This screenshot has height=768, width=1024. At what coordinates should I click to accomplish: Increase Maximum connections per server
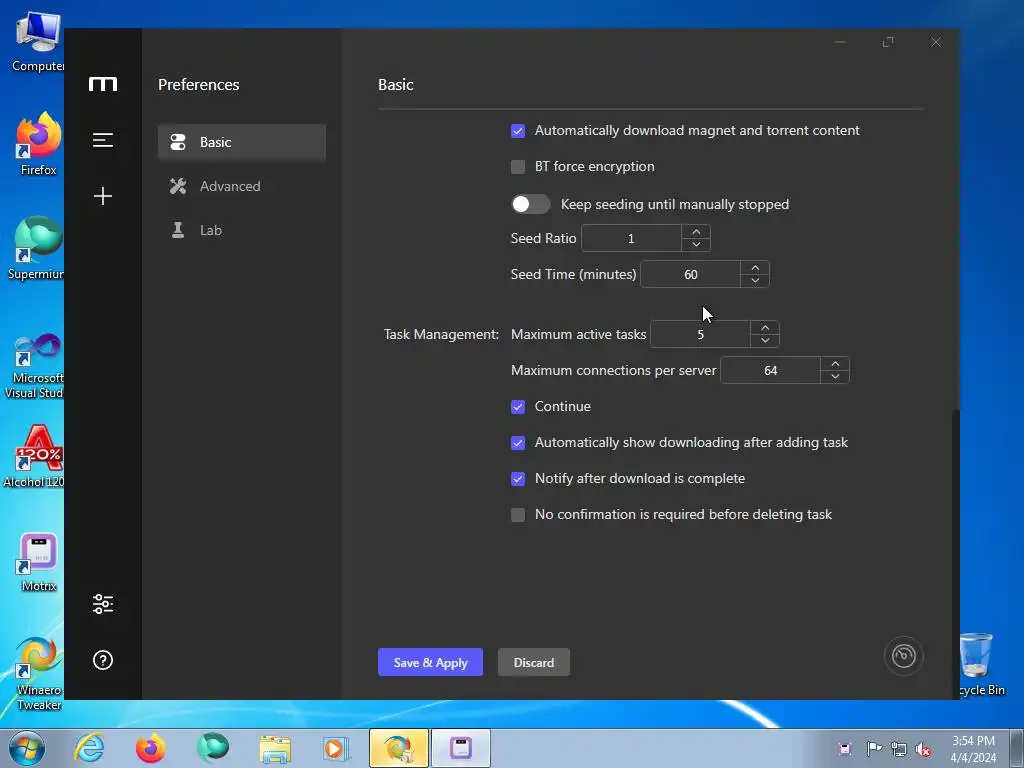835,364
